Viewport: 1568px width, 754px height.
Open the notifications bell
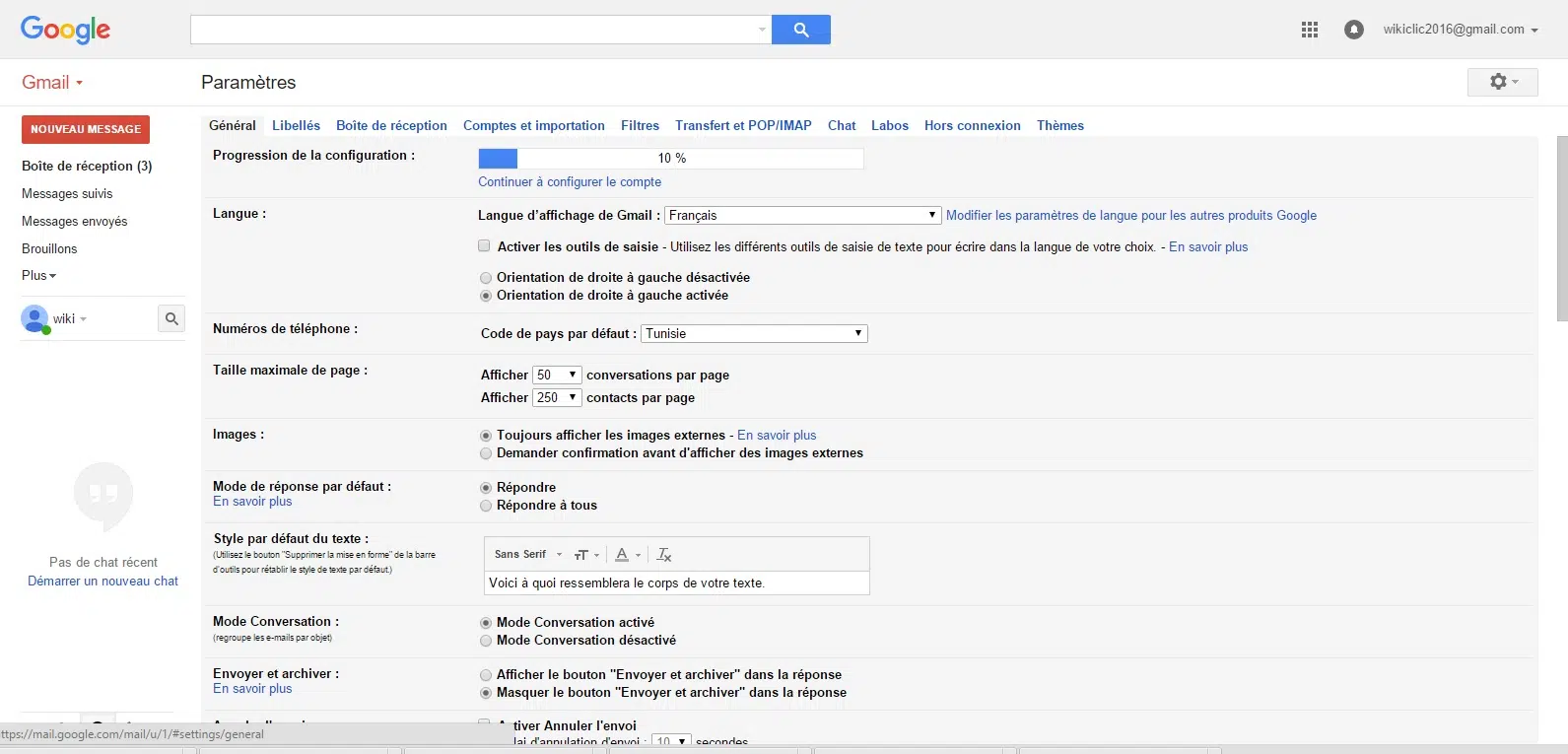pos(1354,30)
